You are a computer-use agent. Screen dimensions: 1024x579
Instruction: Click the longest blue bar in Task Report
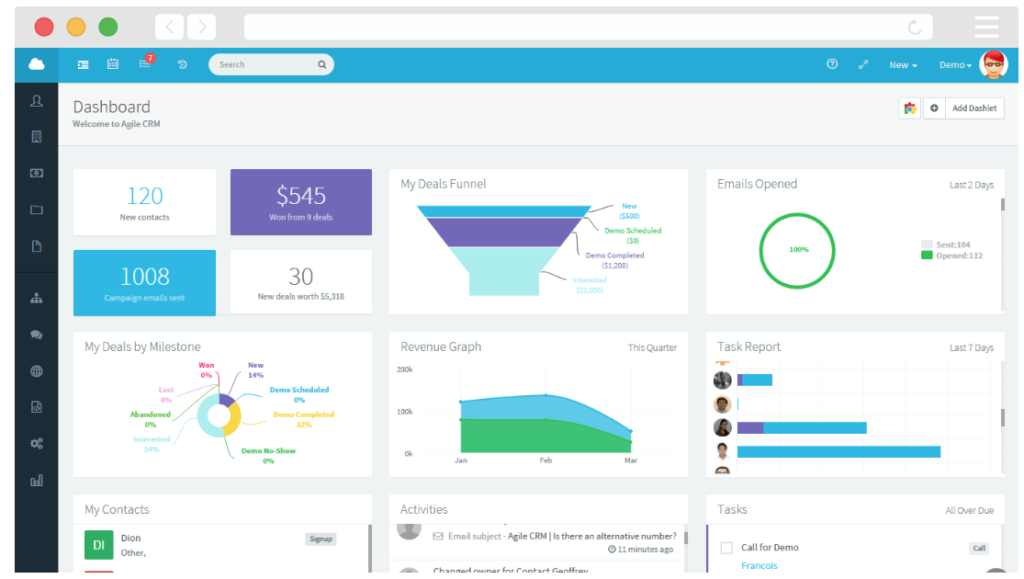(839, 452)
